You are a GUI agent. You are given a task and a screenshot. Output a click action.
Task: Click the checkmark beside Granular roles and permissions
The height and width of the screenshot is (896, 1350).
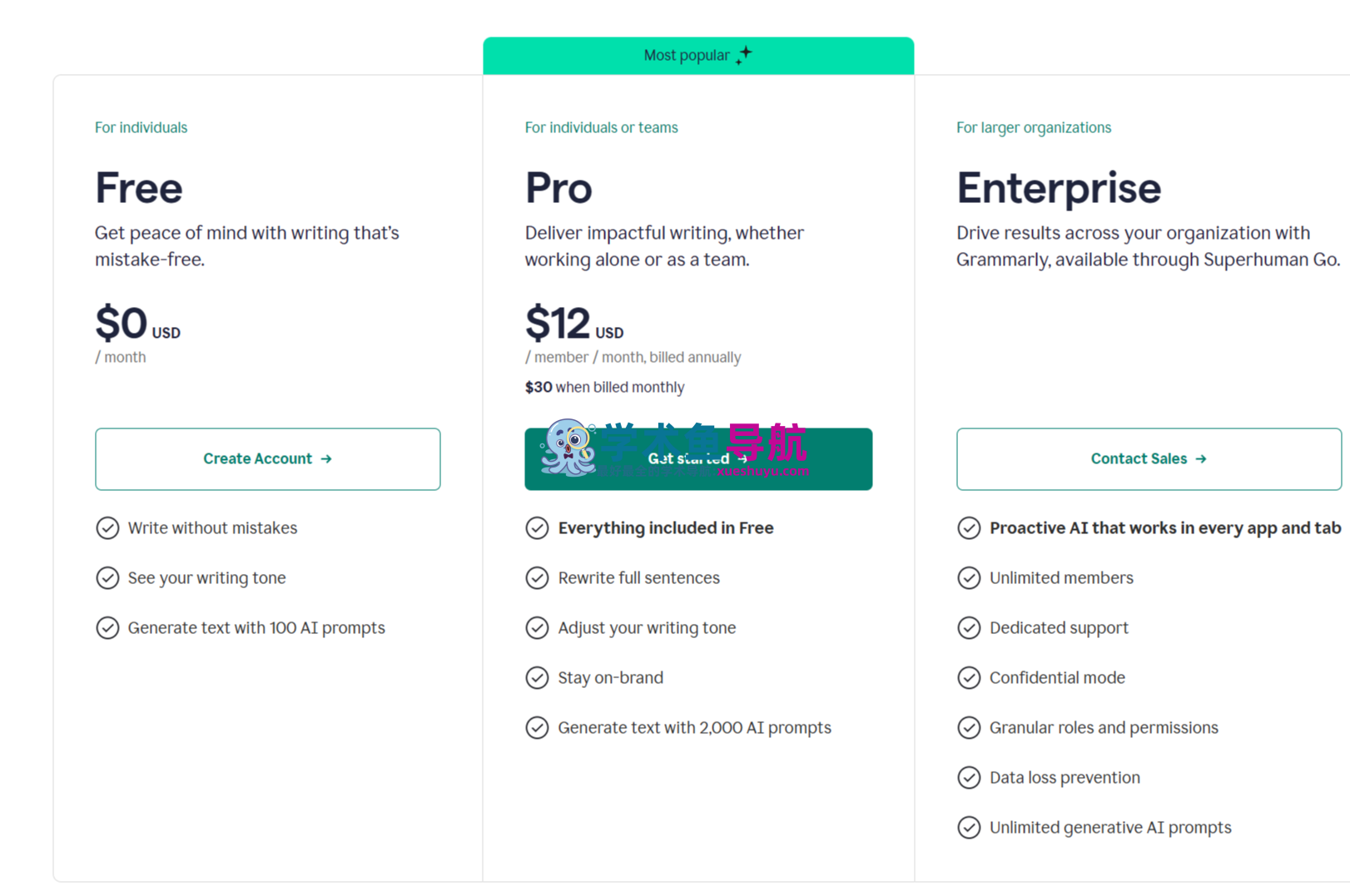(970, 727)
